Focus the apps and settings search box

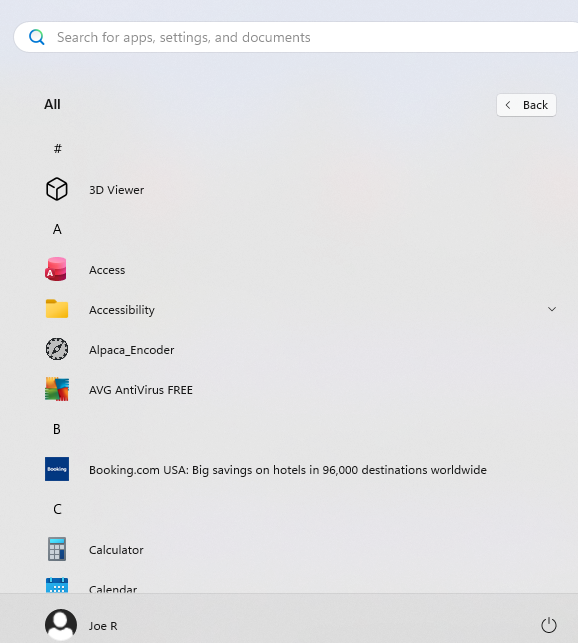295,37
